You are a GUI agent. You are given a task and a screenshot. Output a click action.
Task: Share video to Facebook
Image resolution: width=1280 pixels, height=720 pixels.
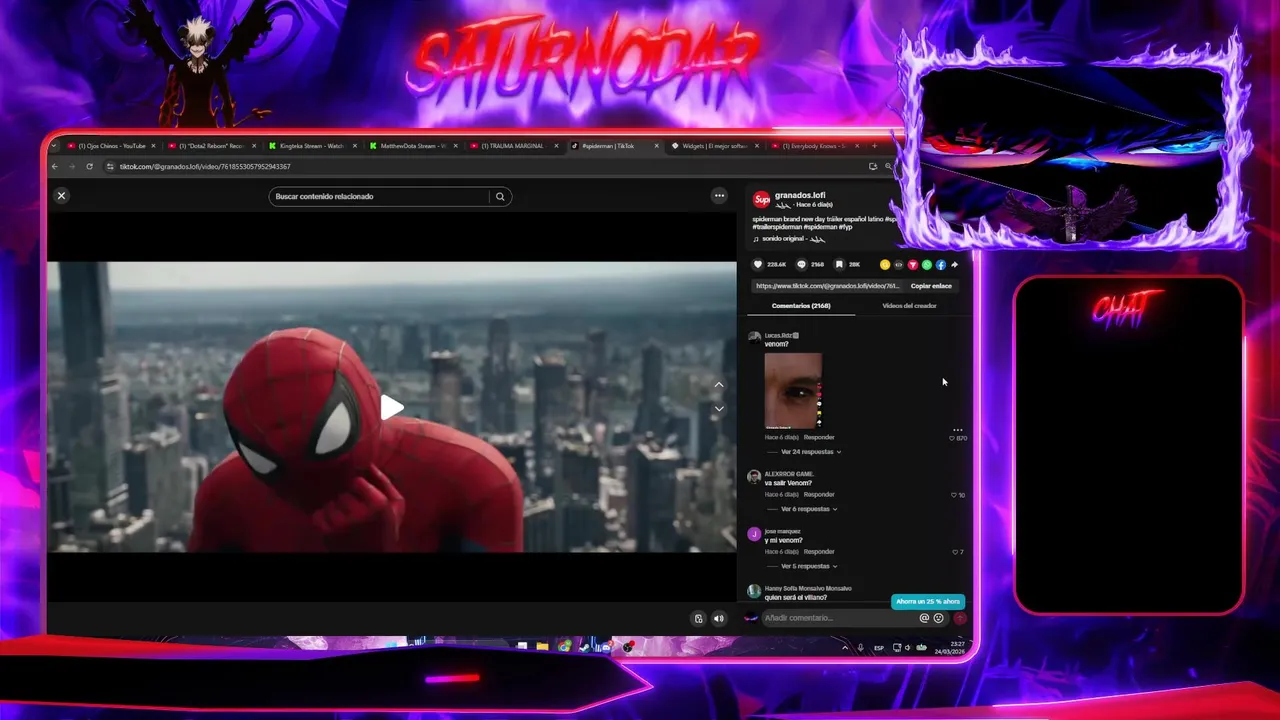point(941,264)
